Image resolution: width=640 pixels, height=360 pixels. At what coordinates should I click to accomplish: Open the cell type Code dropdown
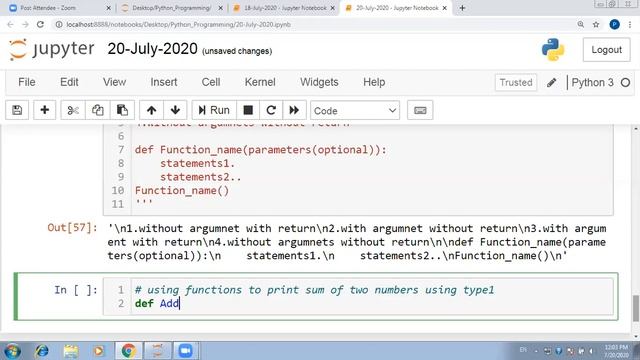click(355, 111)
